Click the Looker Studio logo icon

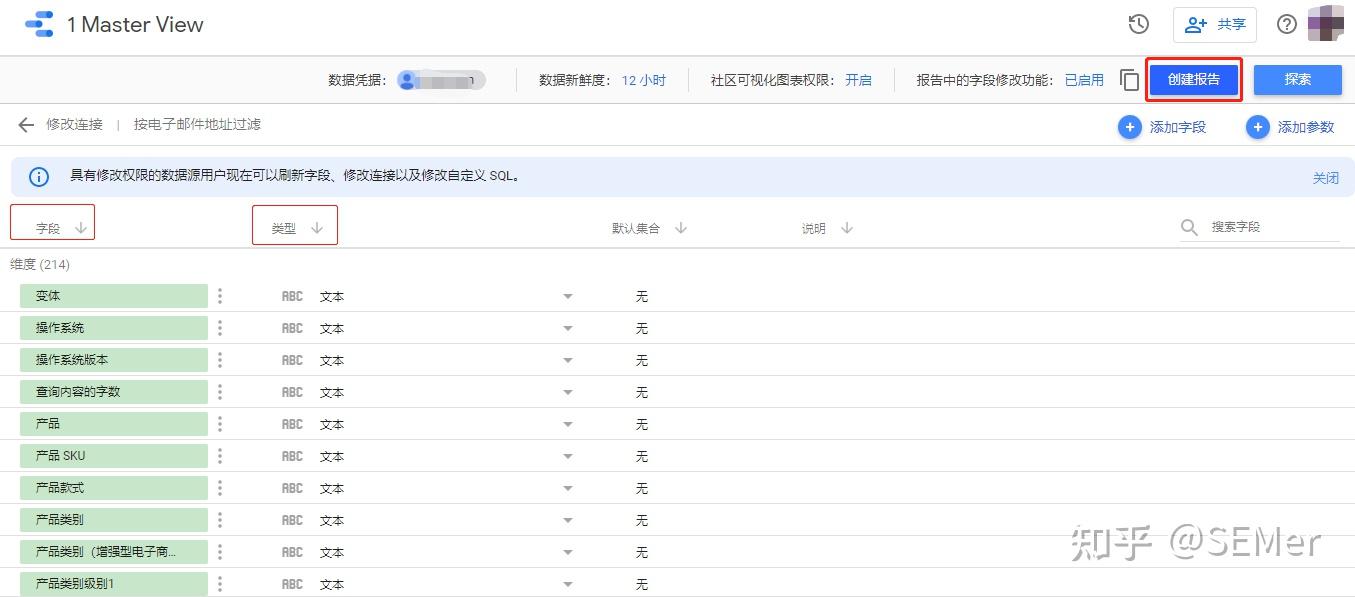(x=38, y=24)
